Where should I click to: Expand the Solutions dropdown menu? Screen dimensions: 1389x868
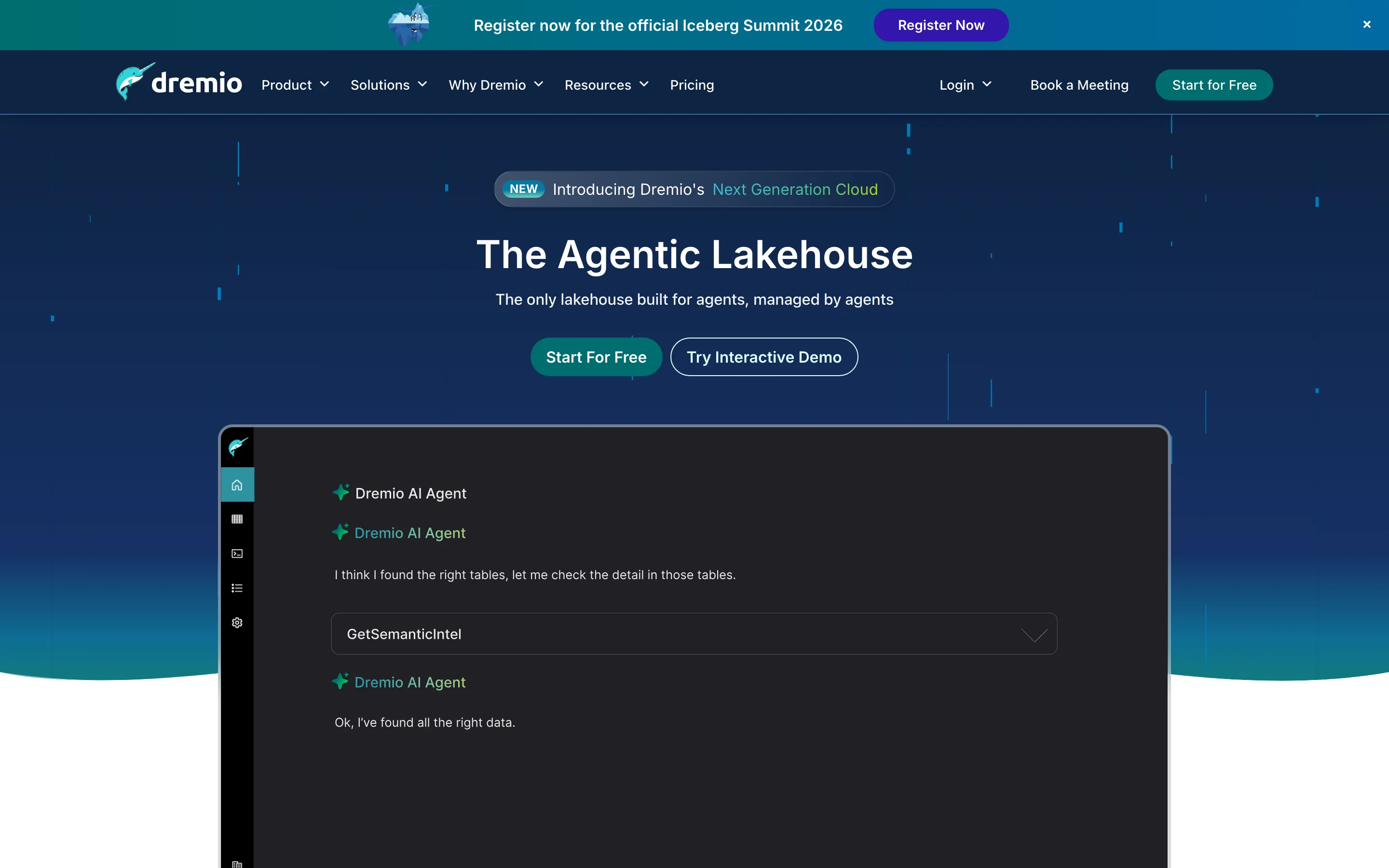(x=389, y=85)
